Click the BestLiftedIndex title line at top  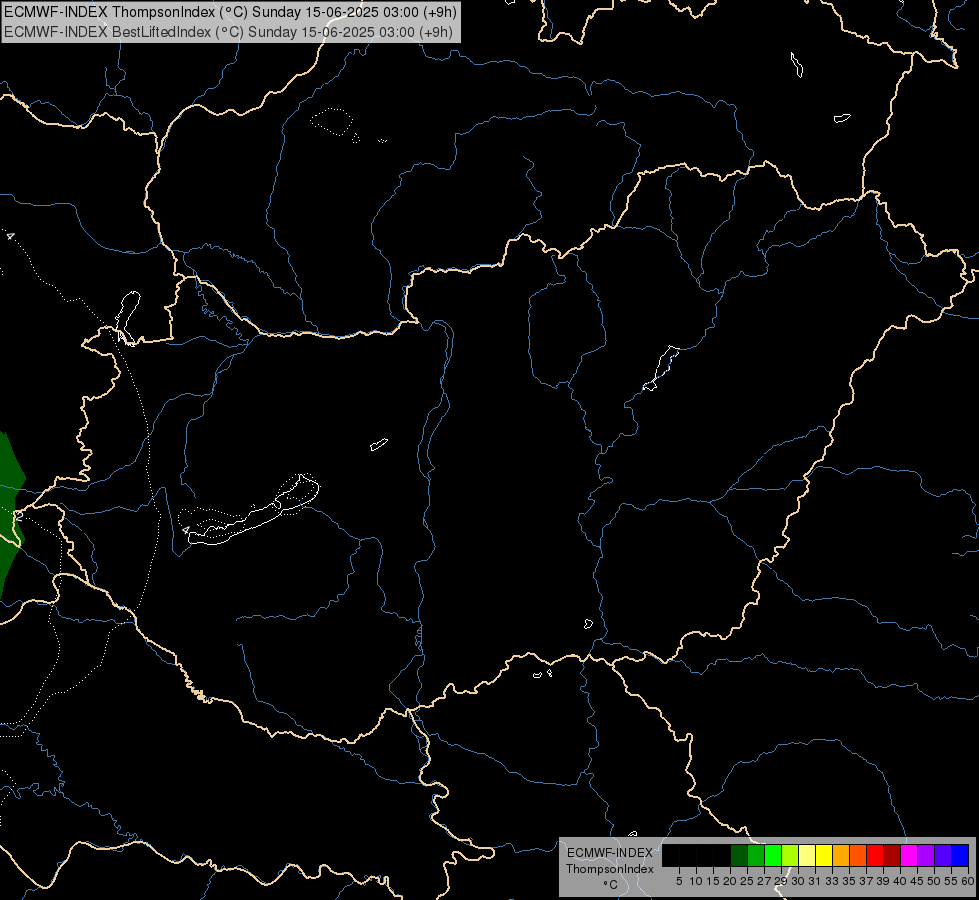click(228, 32)
